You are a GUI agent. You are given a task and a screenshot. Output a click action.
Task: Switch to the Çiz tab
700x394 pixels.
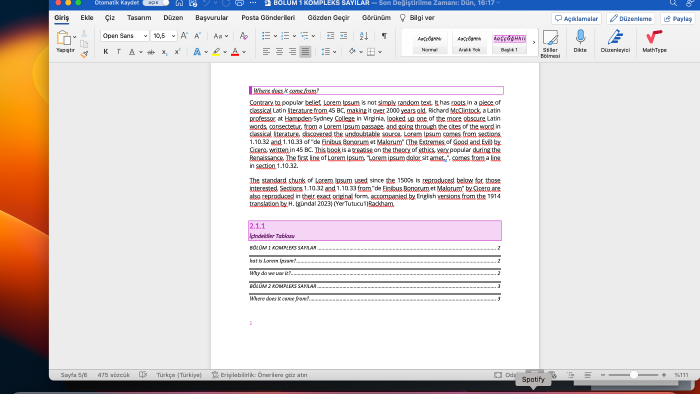pos(110,18)
